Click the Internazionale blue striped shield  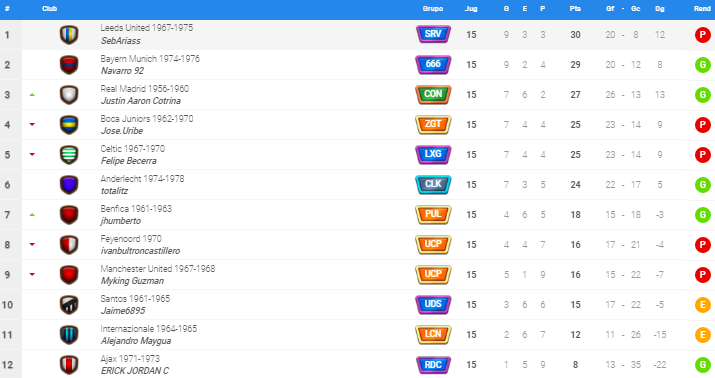pos(69,335)
